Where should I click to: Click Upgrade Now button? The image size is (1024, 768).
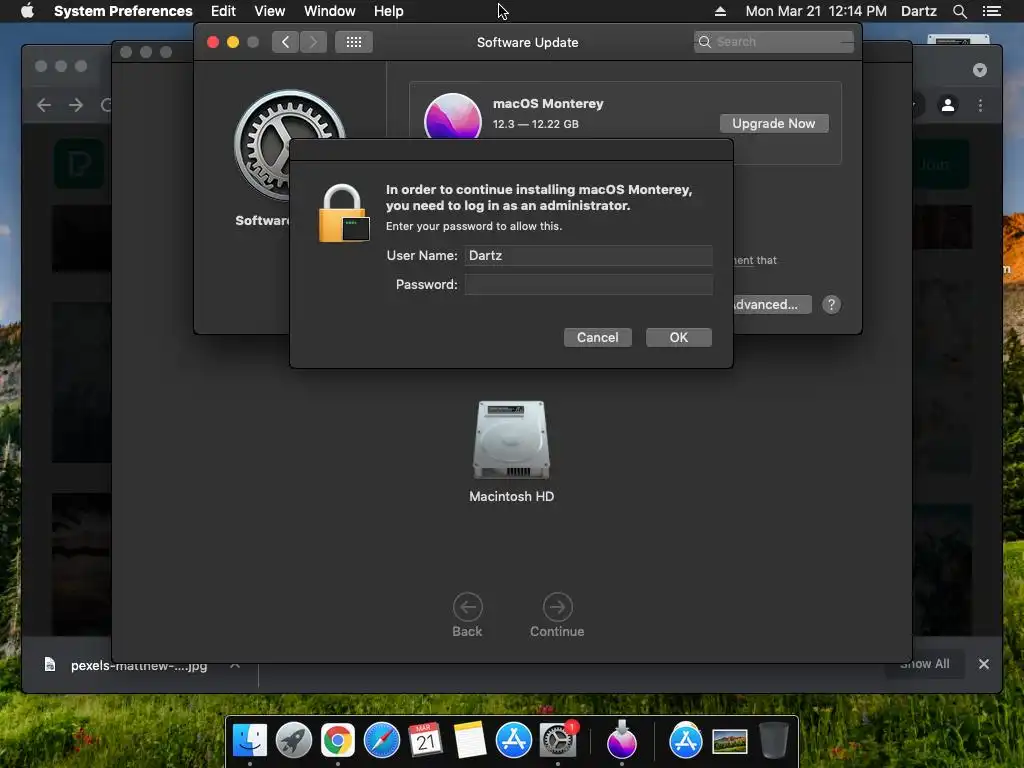pyautogui.click(x=774, y=123)
